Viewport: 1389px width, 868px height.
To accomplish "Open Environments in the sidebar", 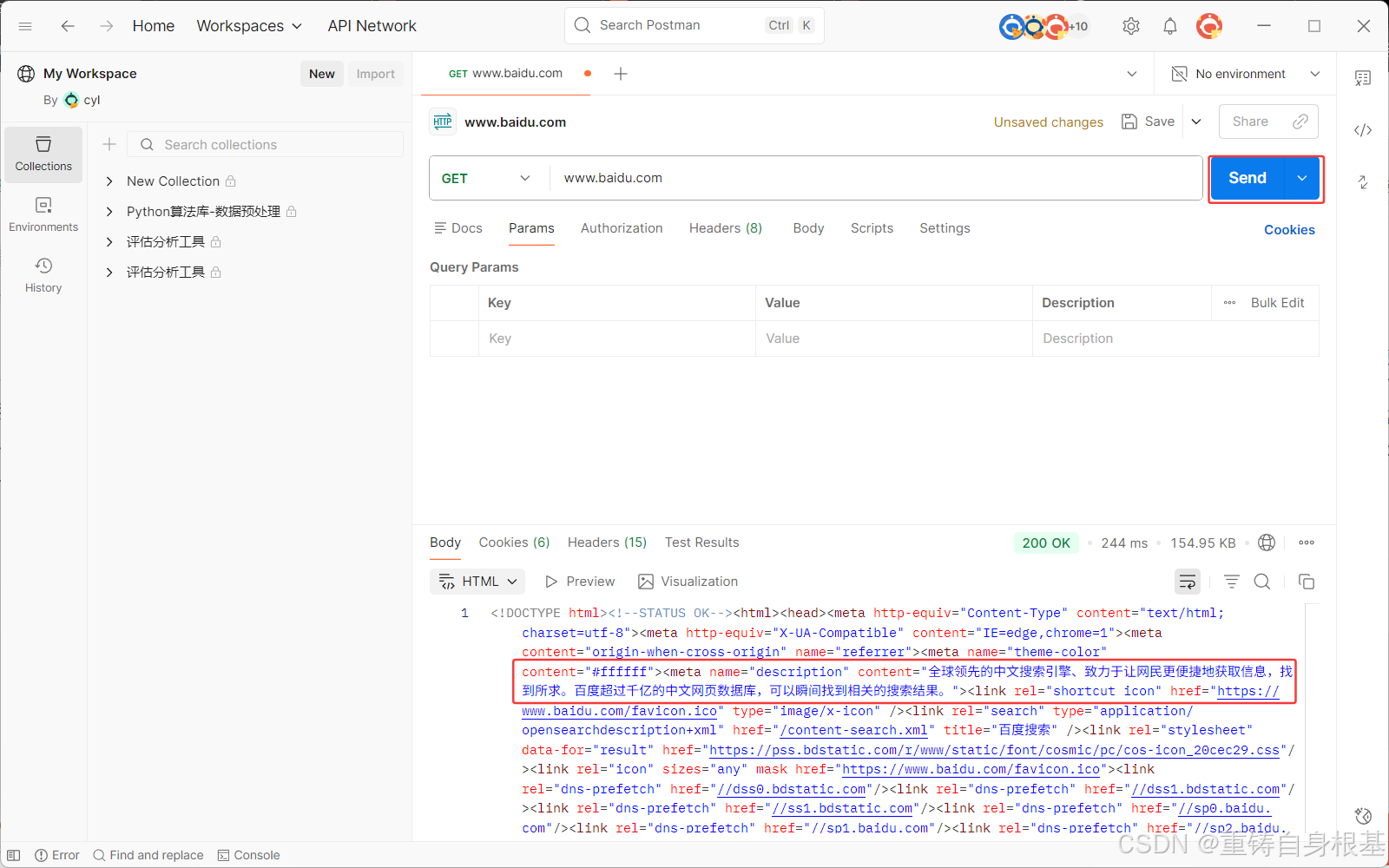I will tap(43, 214).
